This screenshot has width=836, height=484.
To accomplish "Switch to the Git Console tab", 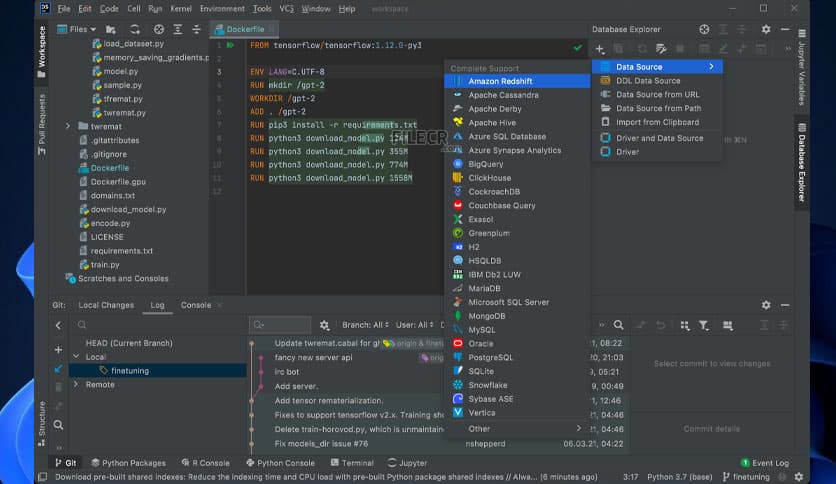I will tap(196, 305).
